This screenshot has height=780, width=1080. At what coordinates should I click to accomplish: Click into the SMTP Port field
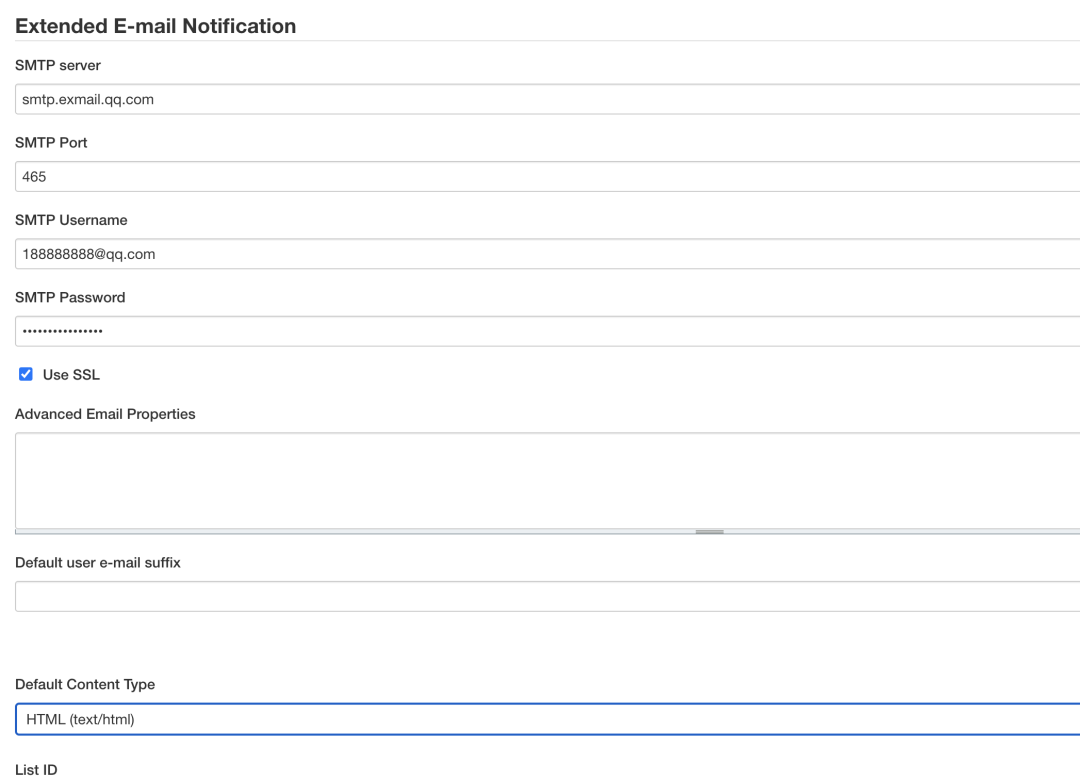click(x=547, y=177)
